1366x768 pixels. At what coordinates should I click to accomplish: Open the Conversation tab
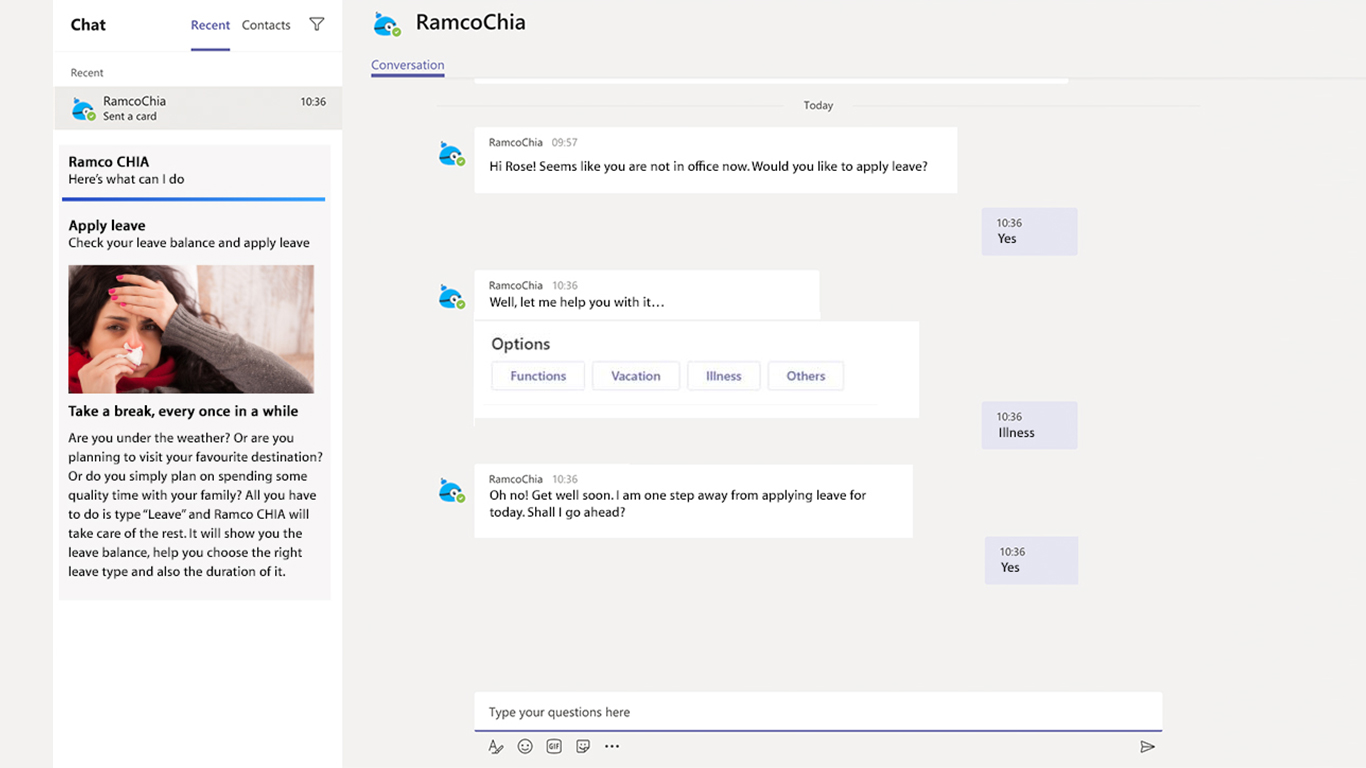pyautogui.click(x=407, y=65)
